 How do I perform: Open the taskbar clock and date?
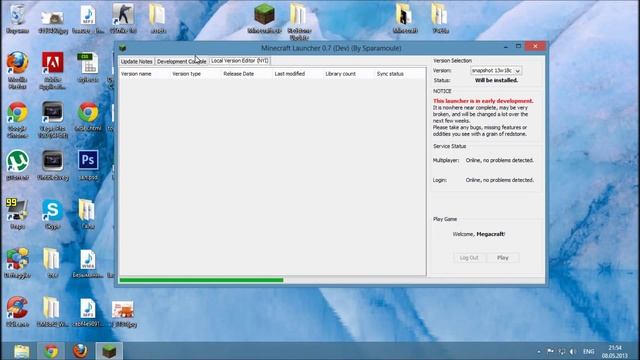point(614,351)
